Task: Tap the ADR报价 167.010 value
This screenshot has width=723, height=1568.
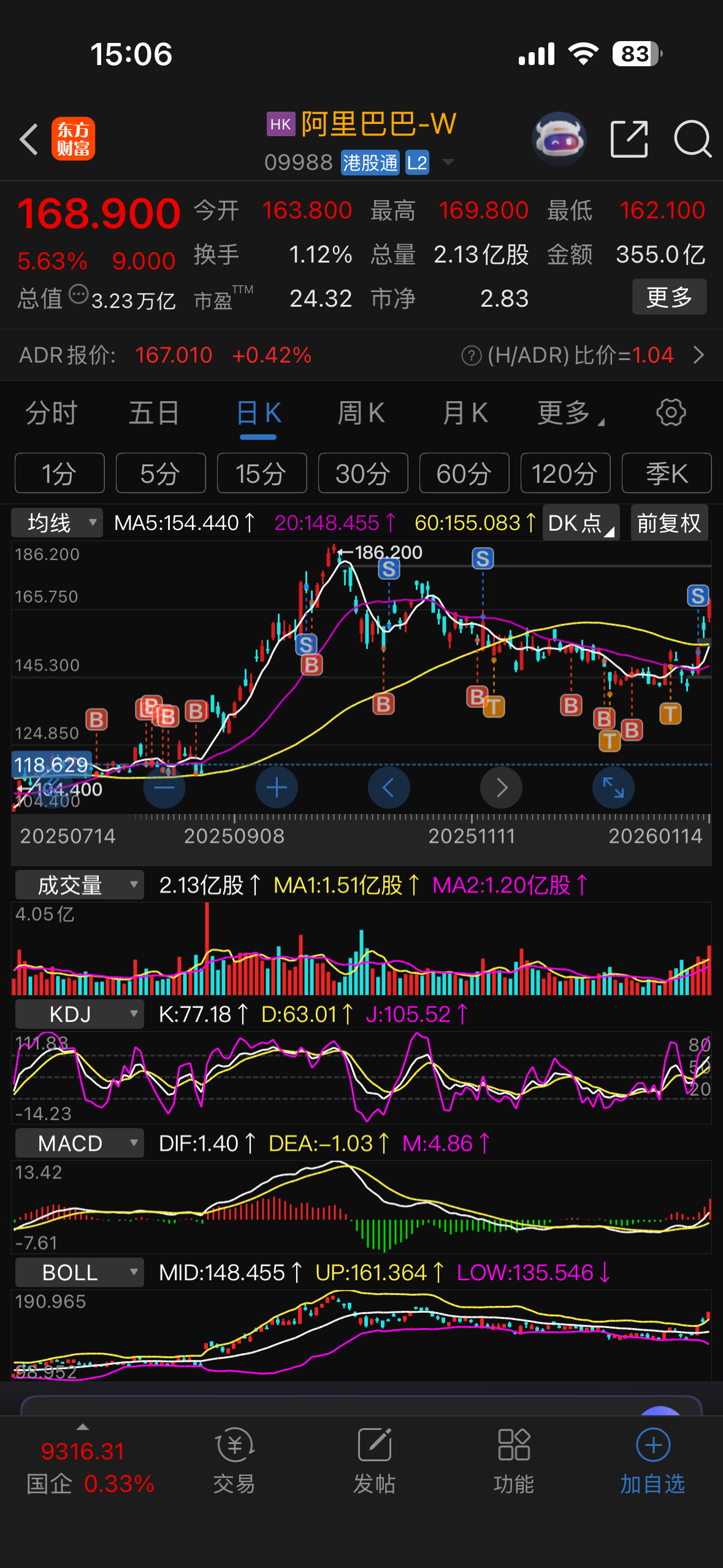Action: point(174,355)
